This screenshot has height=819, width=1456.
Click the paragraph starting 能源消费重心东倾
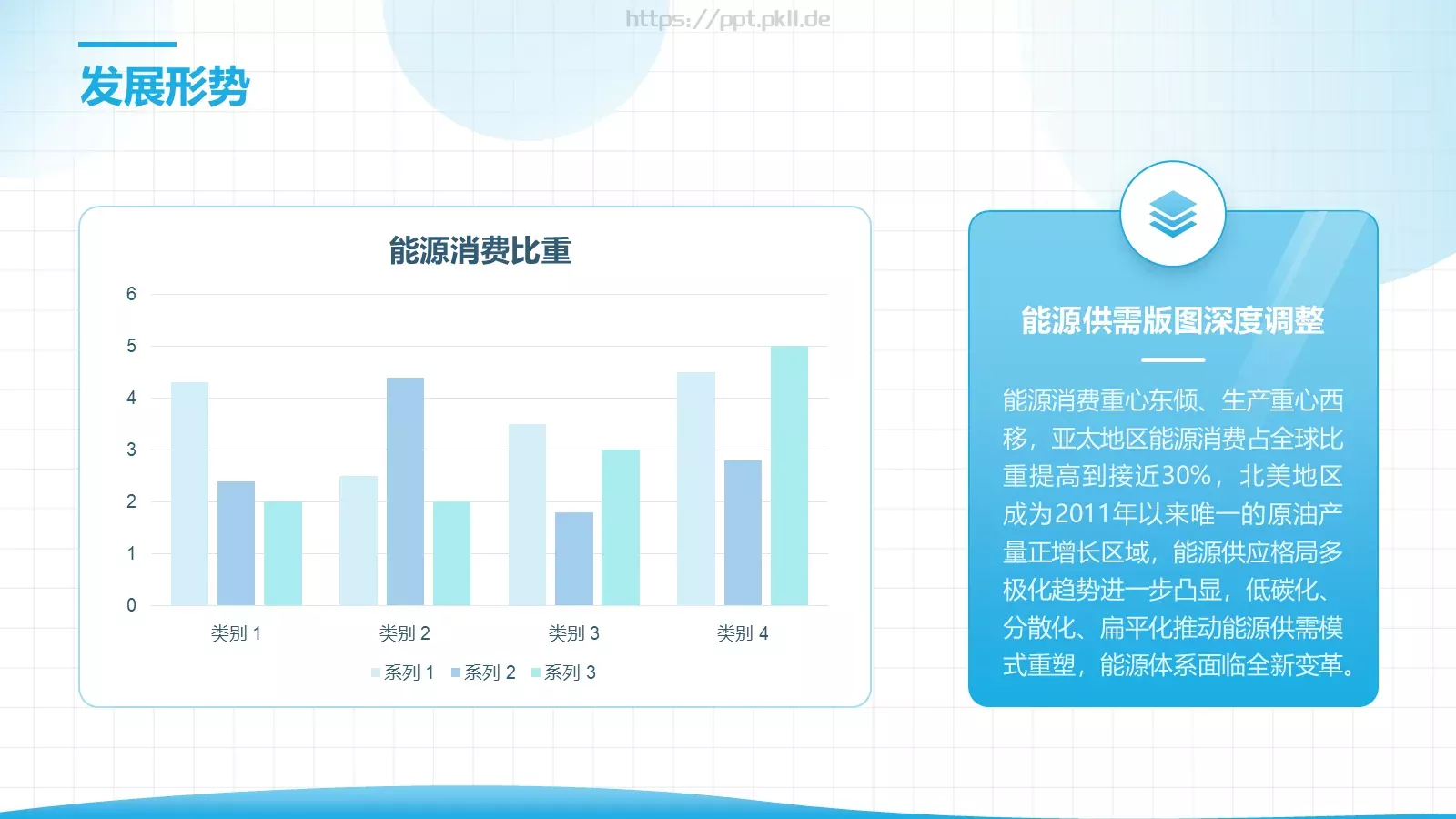pyautogui.click(x=1176, y=533)
